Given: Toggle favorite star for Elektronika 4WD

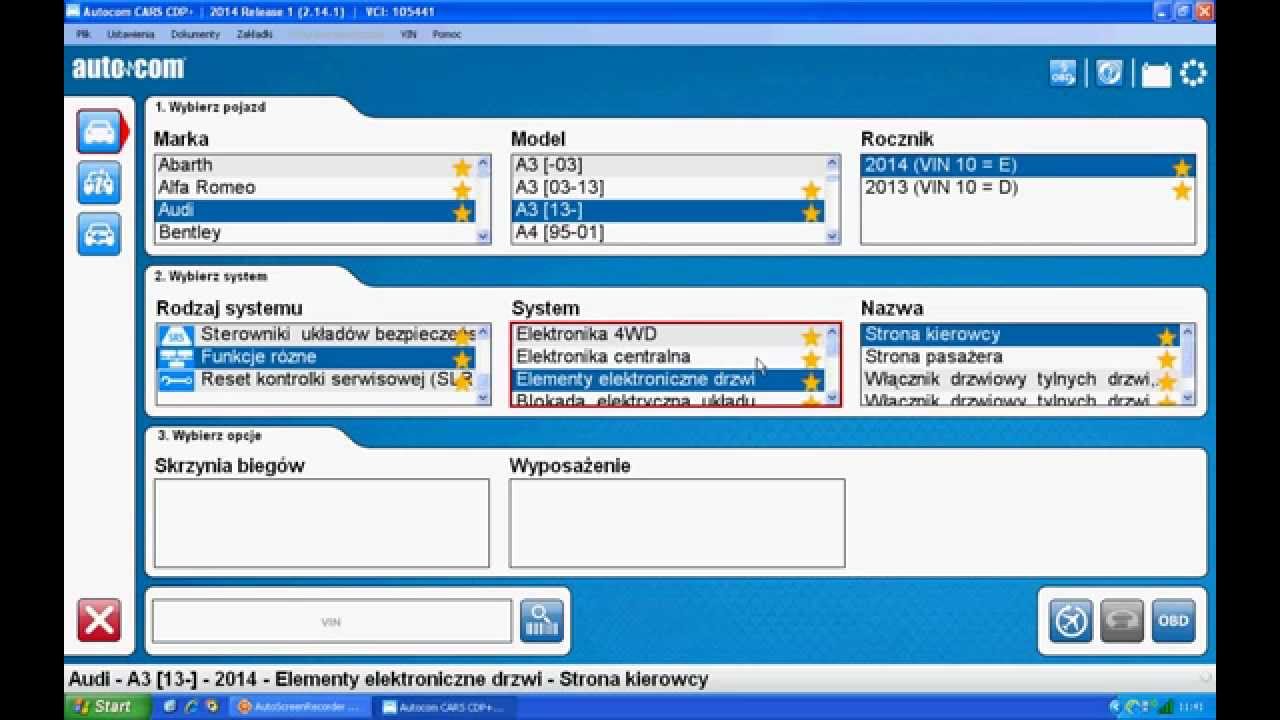Looking at the screenshot, I should click(811, 337).
